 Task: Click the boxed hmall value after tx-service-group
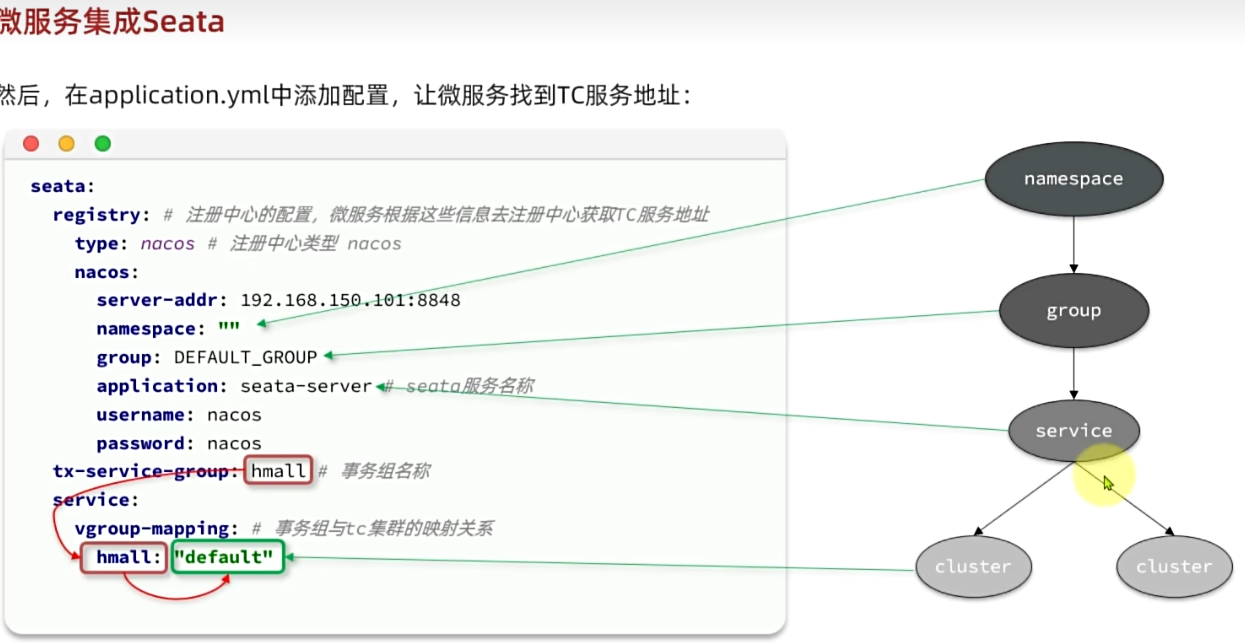pyautogui.click(x=279, y=471)
